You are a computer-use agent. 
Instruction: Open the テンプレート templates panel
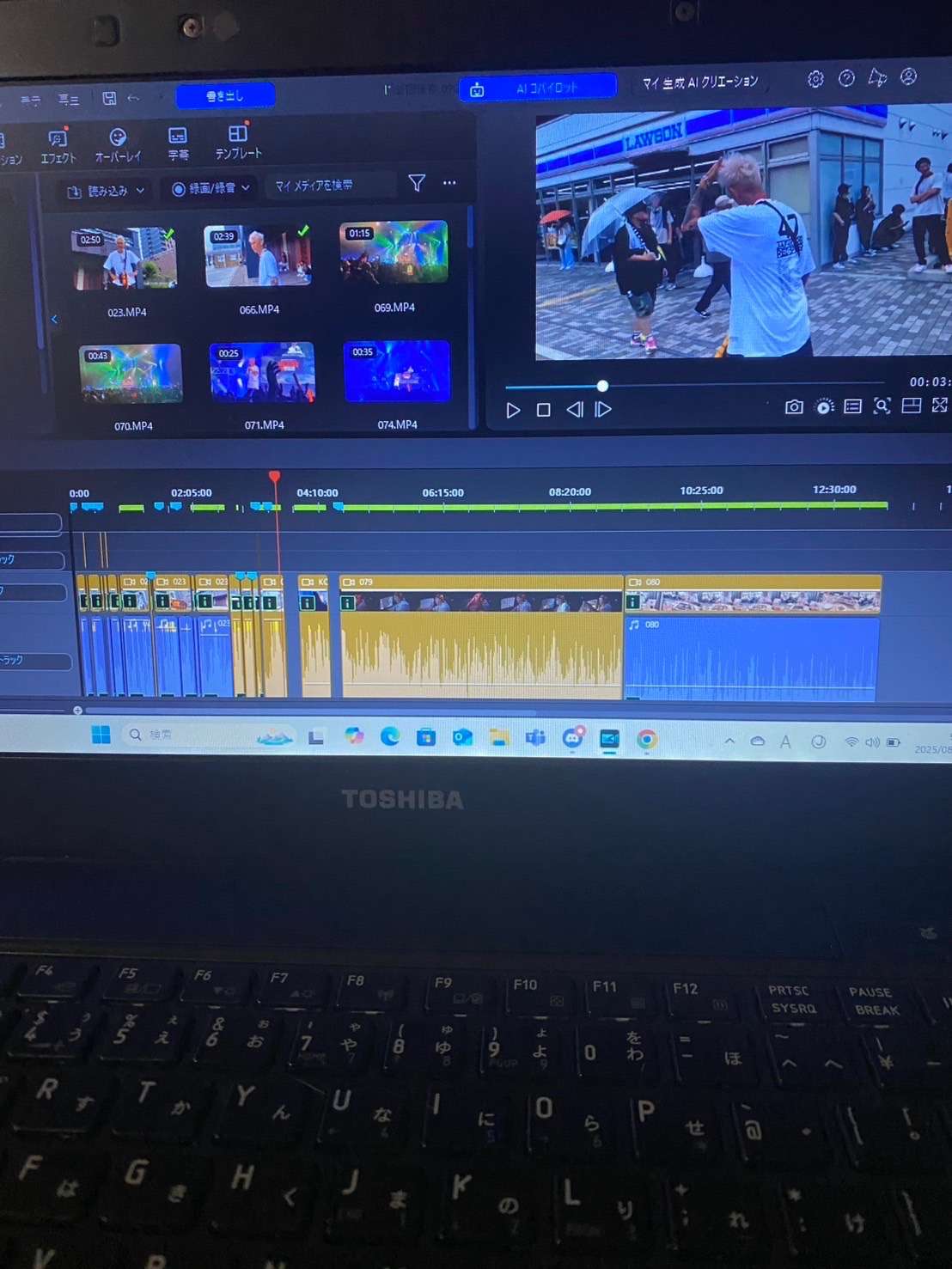(238, 141)
